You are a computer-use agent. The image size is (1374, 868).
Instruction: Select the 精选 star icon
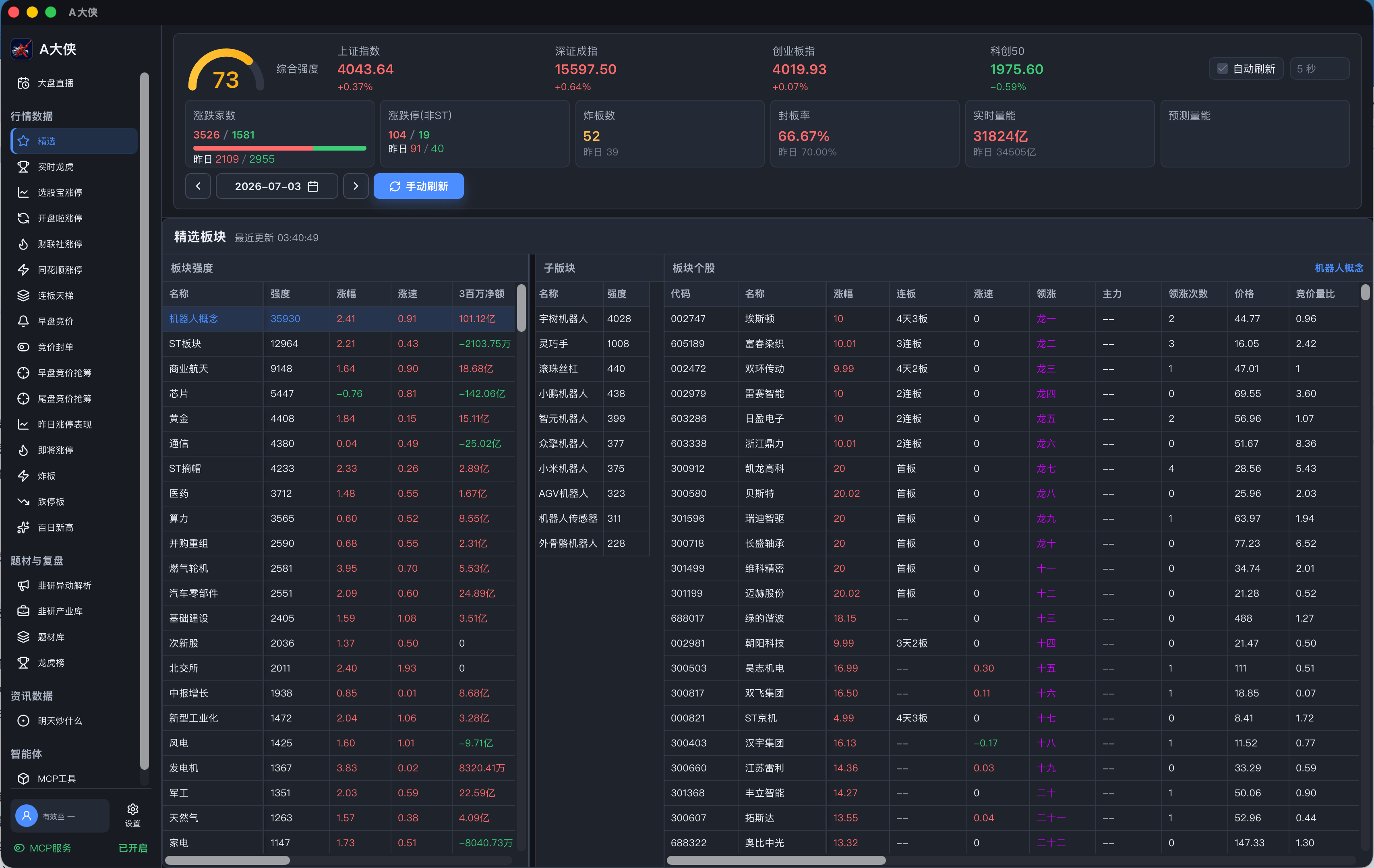coord(23,141)
